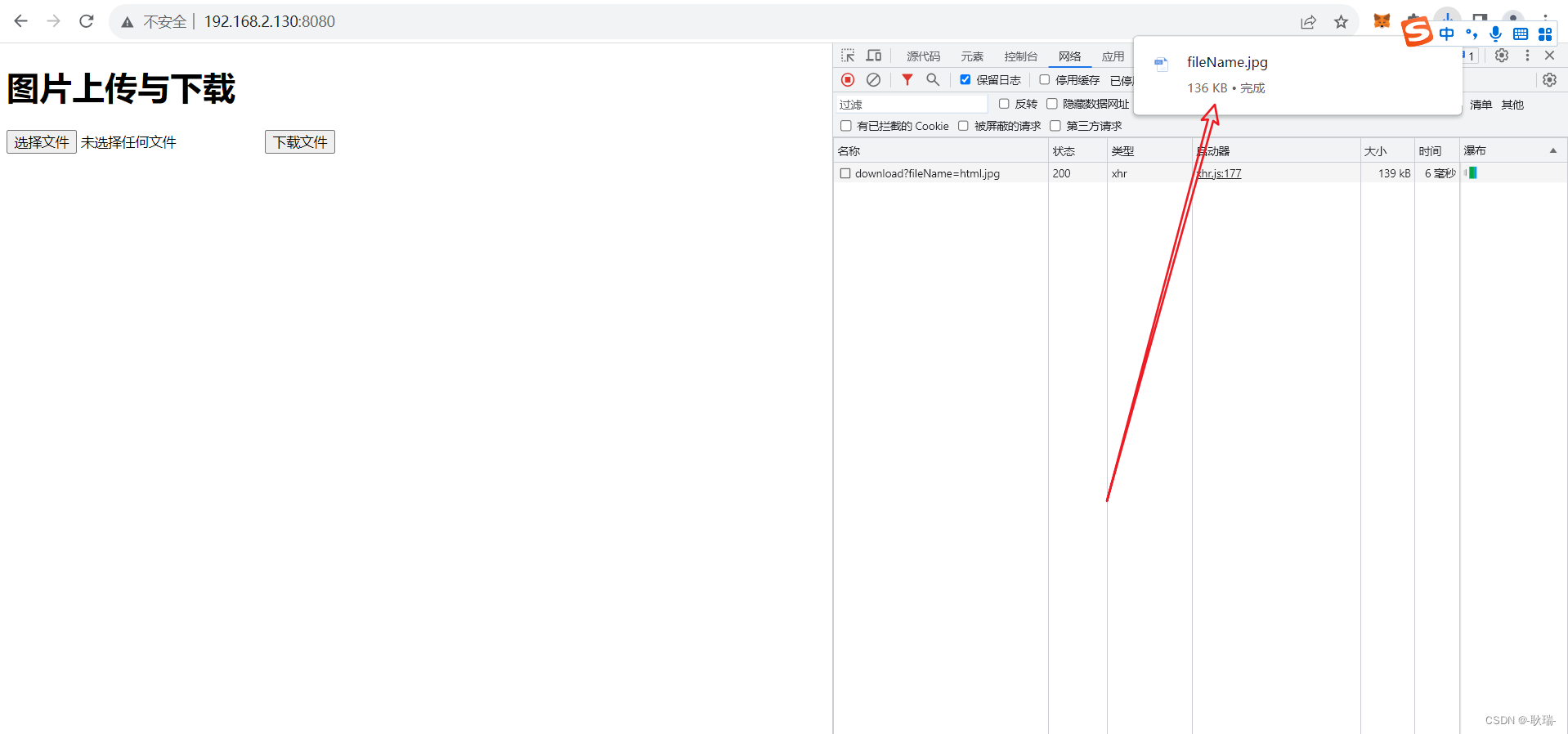Click the Sogou S logo

[1418, 32]
